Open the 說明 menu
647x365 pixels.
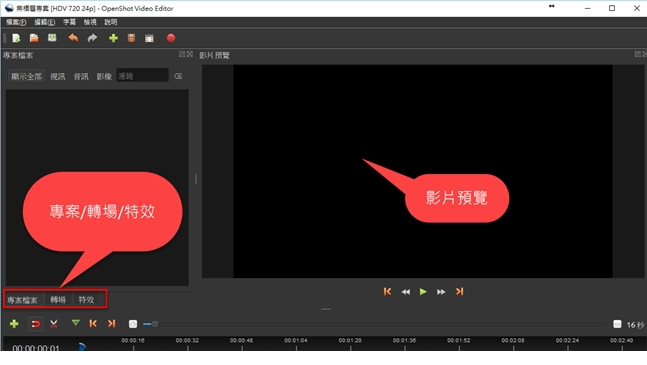click(x=111, y=22)
